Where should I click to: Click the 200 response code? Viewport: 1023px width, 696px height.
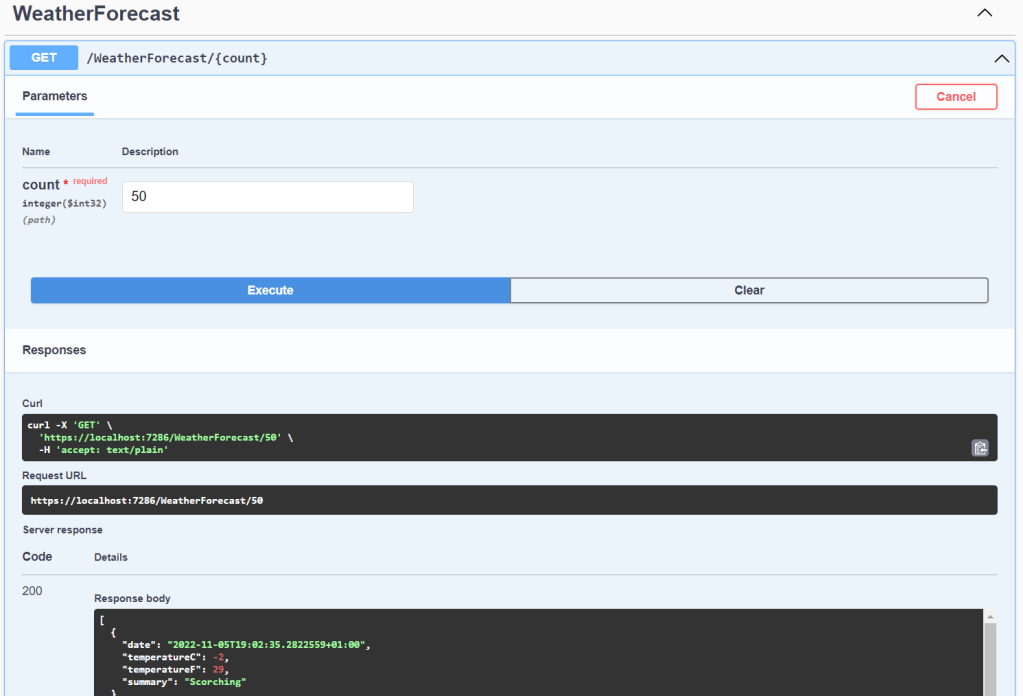coord(33,591)
